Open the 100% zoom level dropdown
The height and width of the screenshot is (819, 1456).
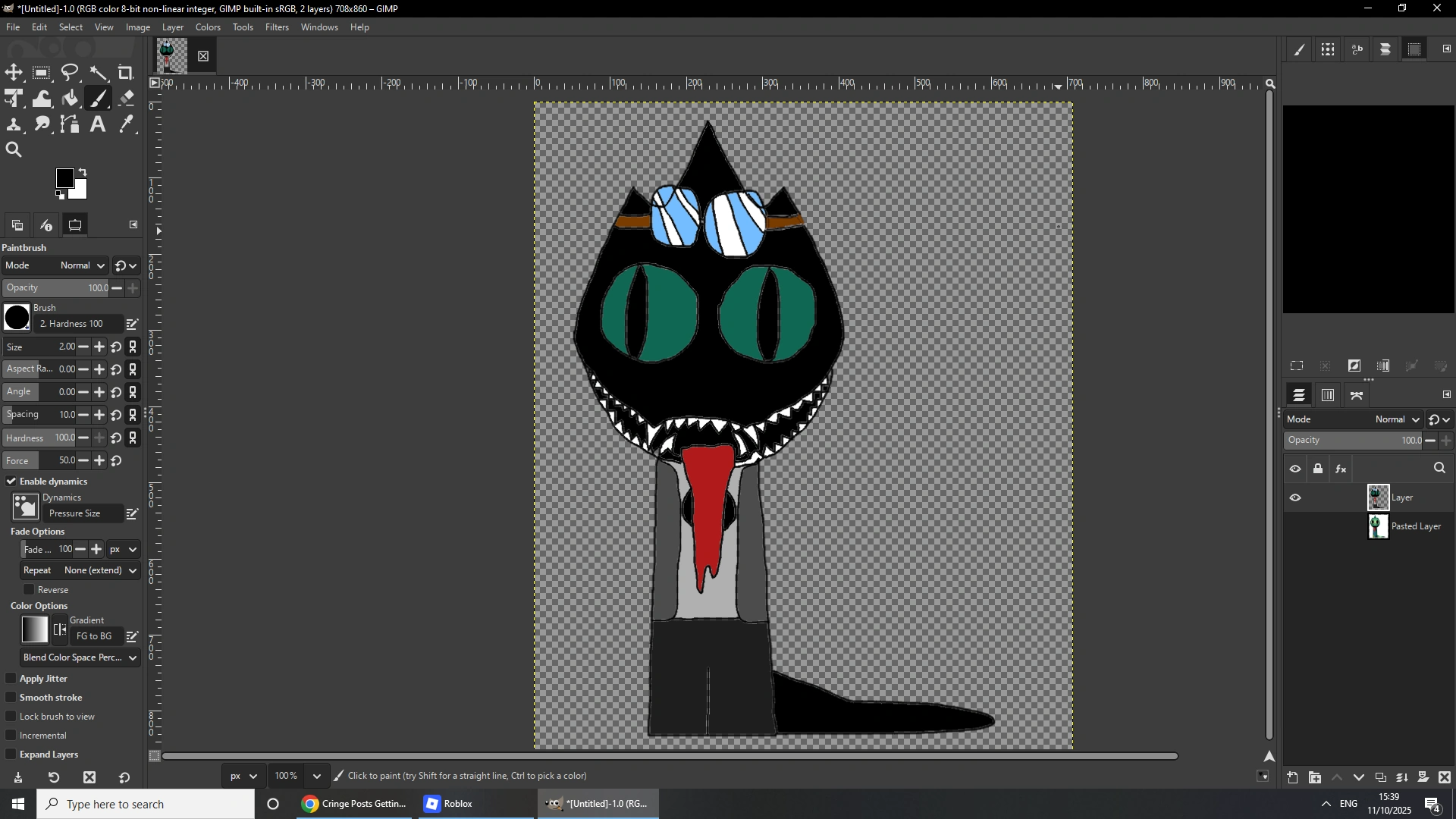coord(317,777)
